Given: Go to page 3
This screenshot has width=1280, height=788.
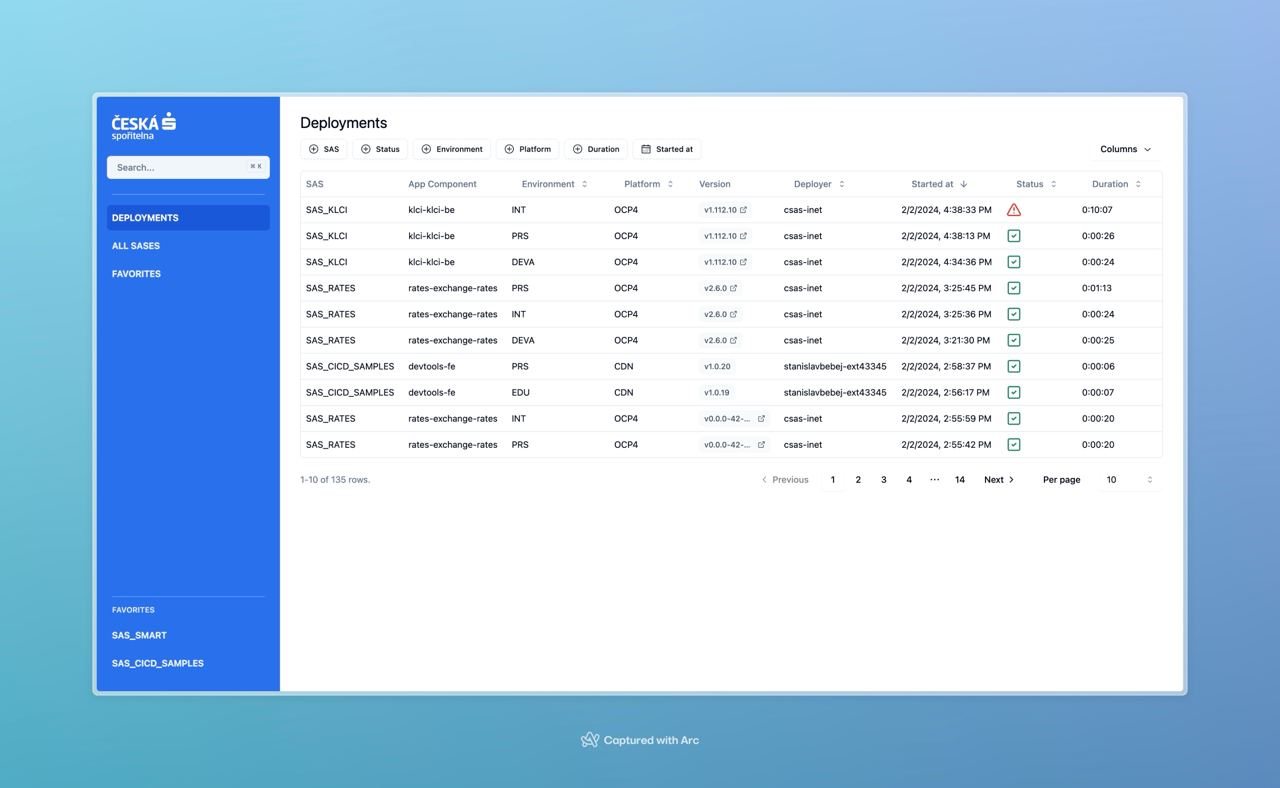Looking at the screenshot, I should (883, 480).
